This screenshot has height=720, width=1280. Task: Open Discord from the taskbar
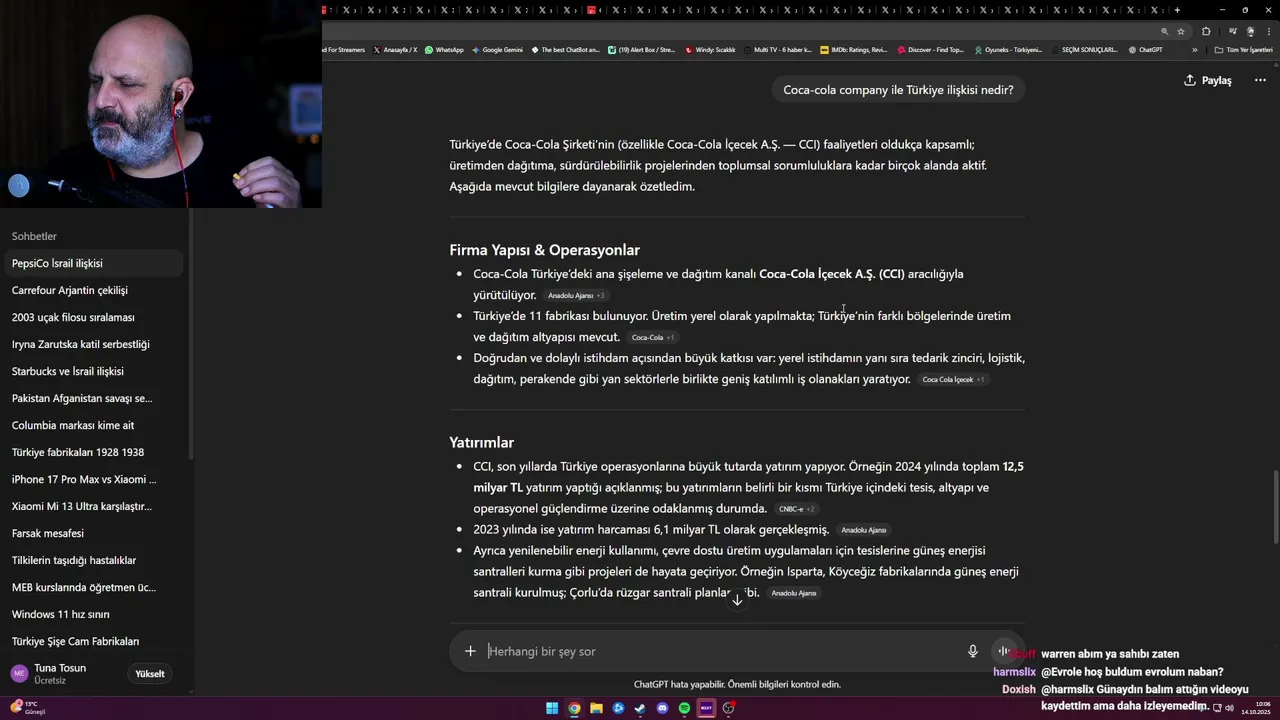[662, 708]
